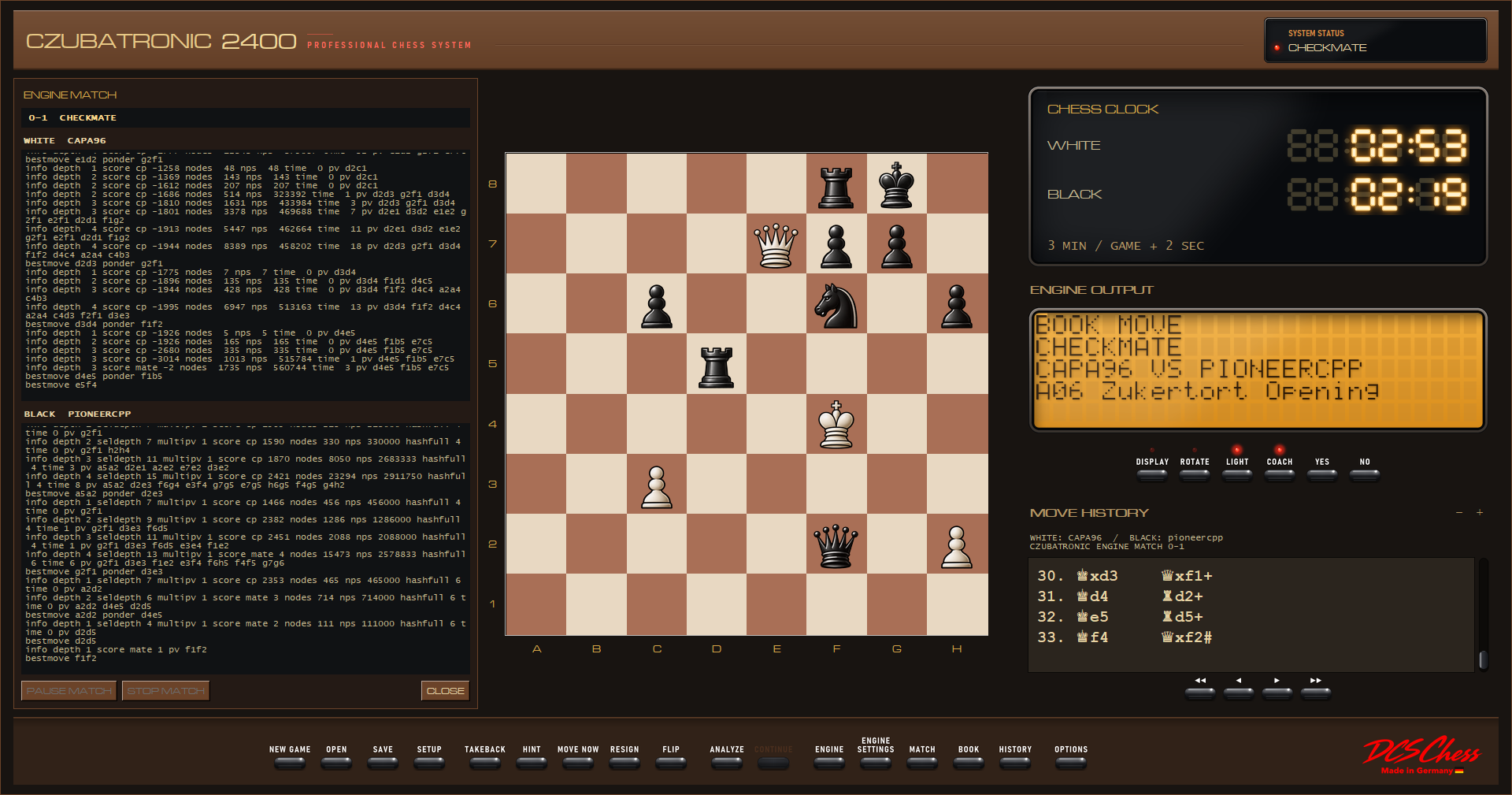The height and width of the screenshot is (795, 1512).
Task: Click the black king on g8
Action: 896,184
